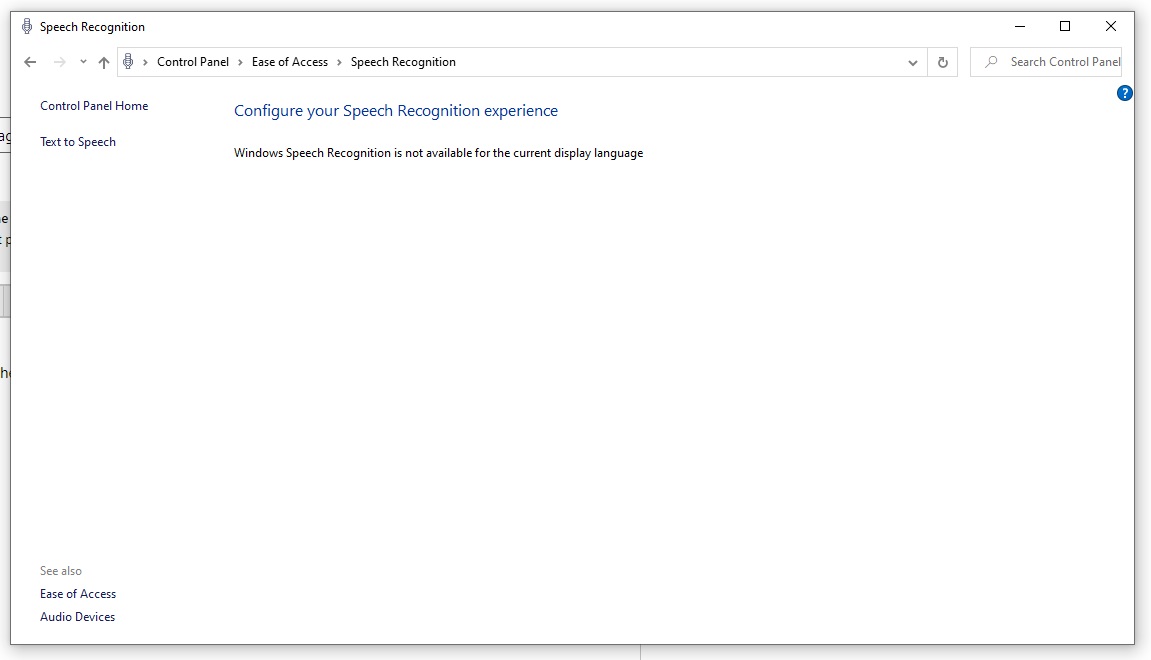
Task: Expand the address bar history dropdown
Action: [x=912, y=62]
